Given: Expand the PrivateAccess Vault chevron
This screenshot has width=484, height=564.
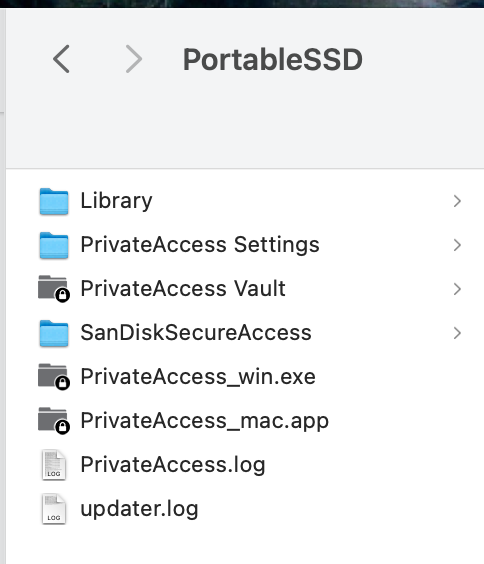Looking at the screenshot, I should point(457,289).
